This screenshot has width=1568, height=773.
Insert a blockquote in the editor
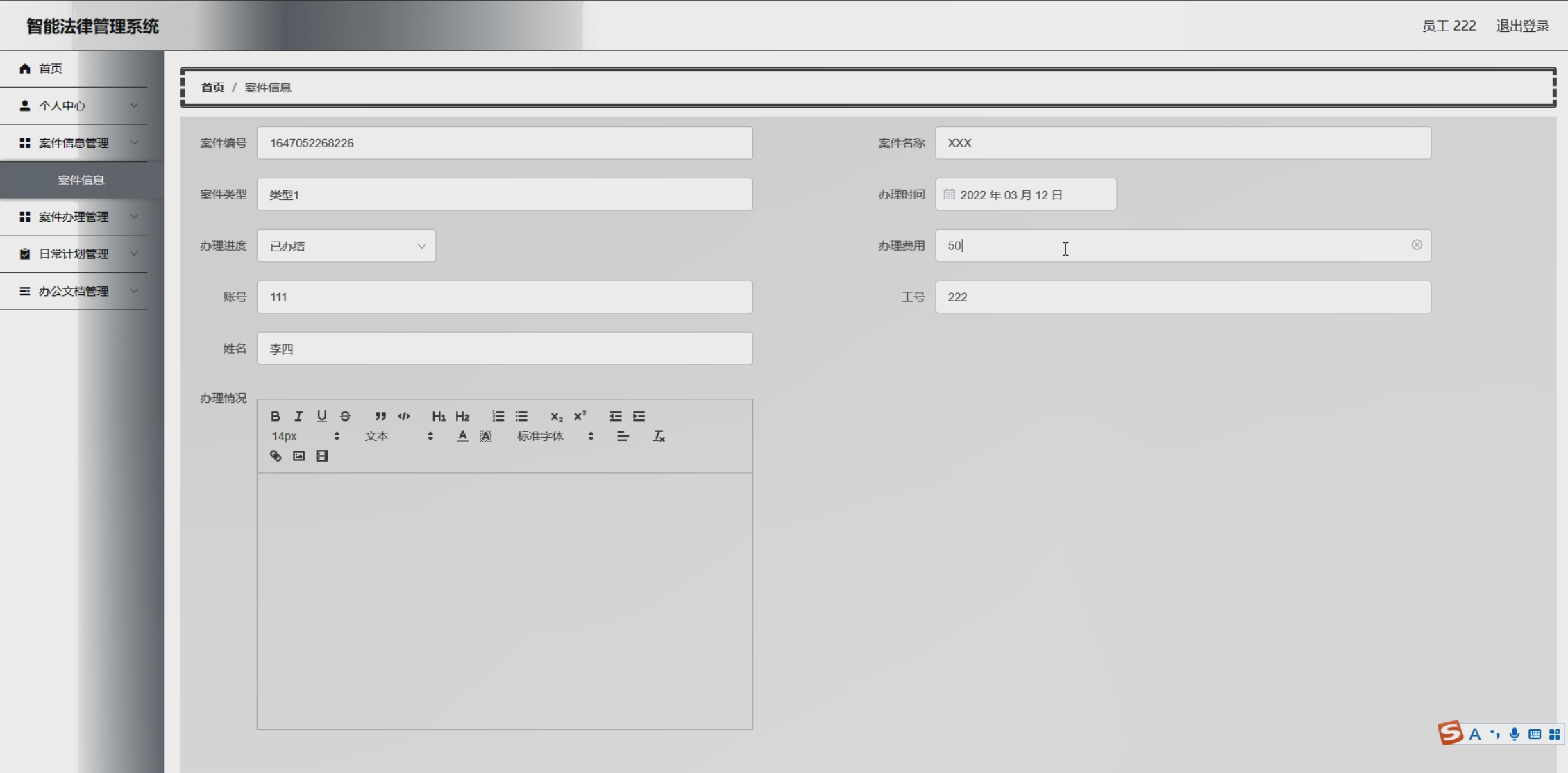380,416
